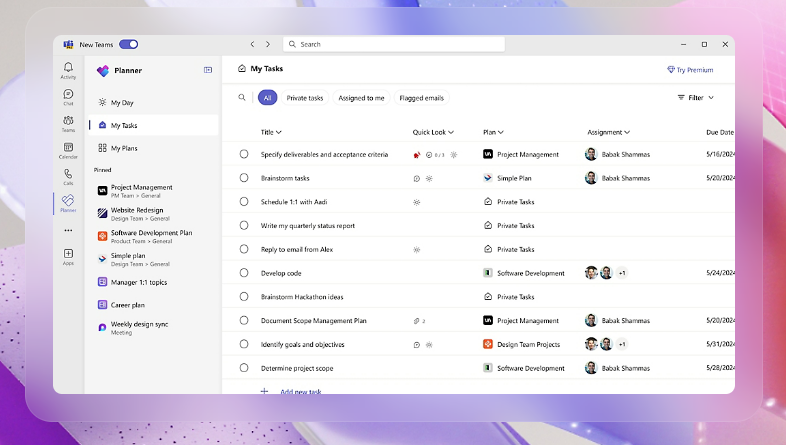Go to My Day
786x445 pixels.
[153, 102]
